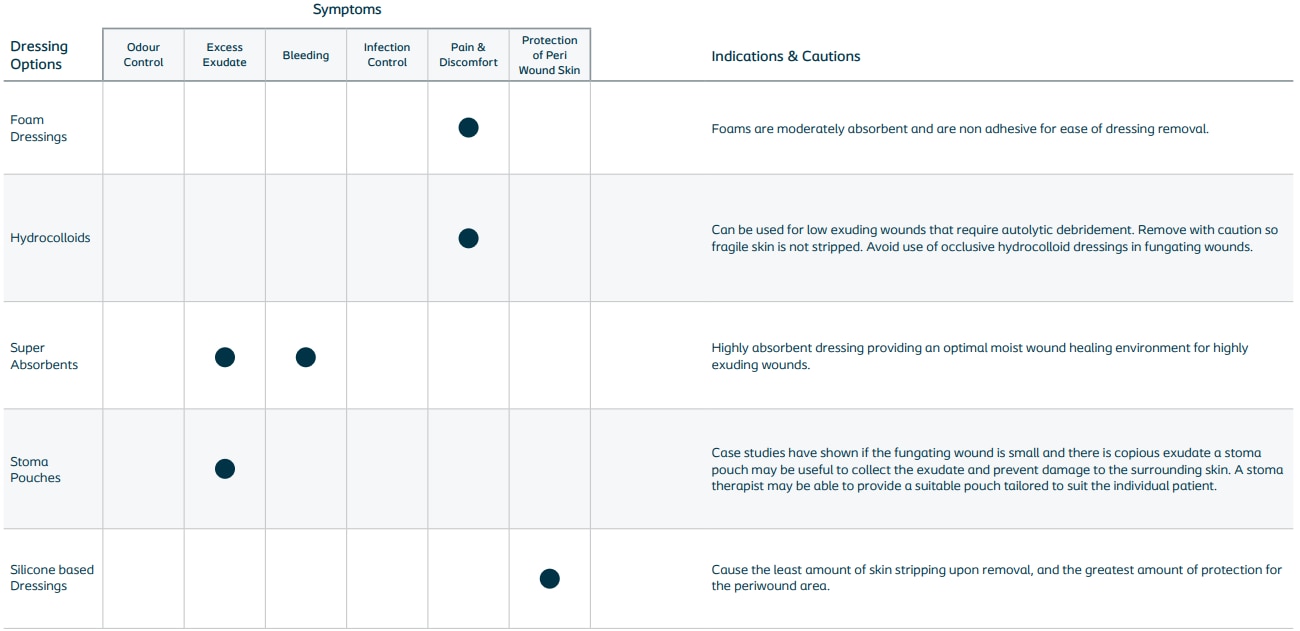
Task: Select the Infection Control column header
Action: coord(387,55)
